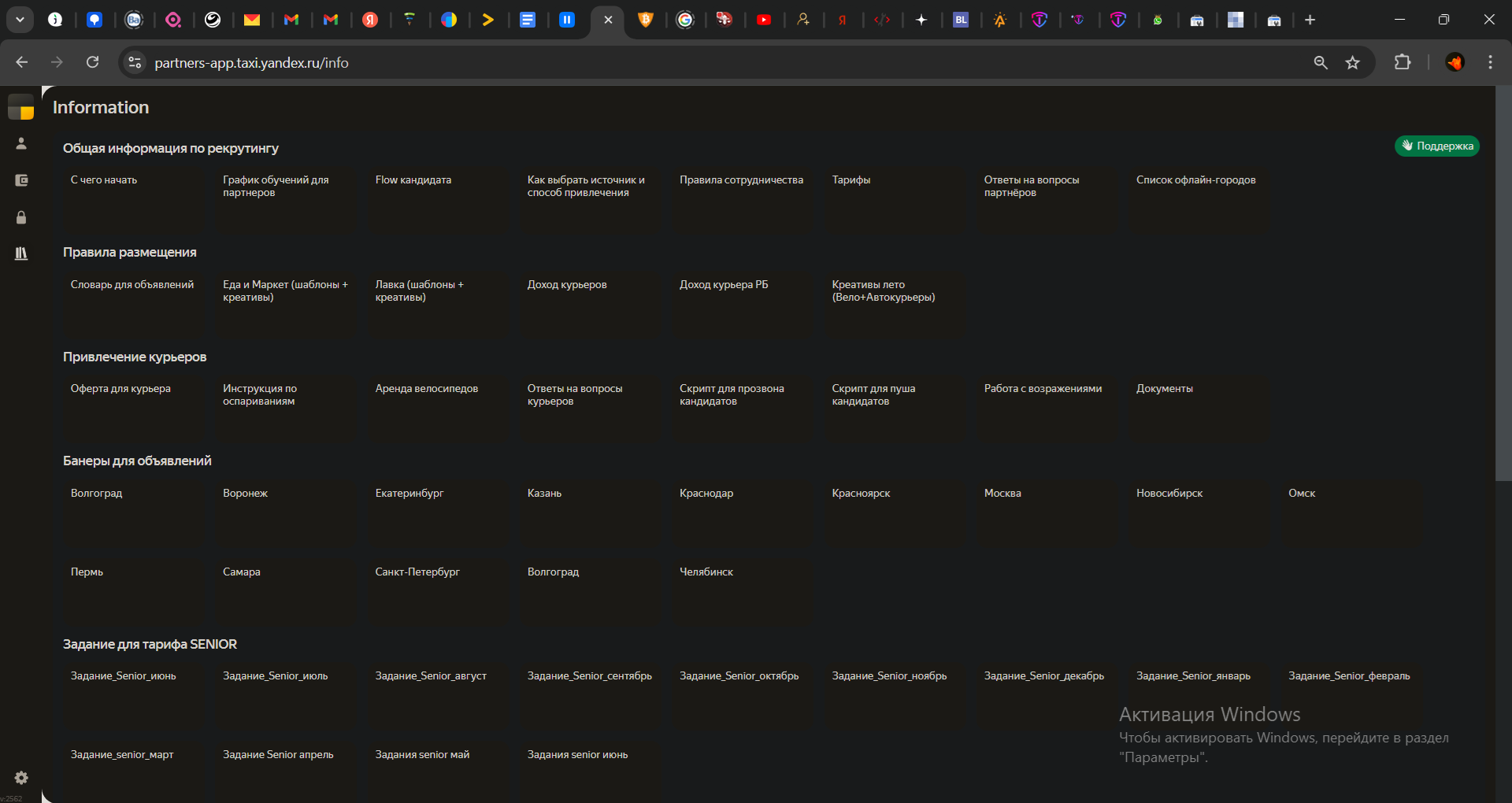
Task: Open the 'Словарь для объявлений' card
Action: click(x=132, y=304)
